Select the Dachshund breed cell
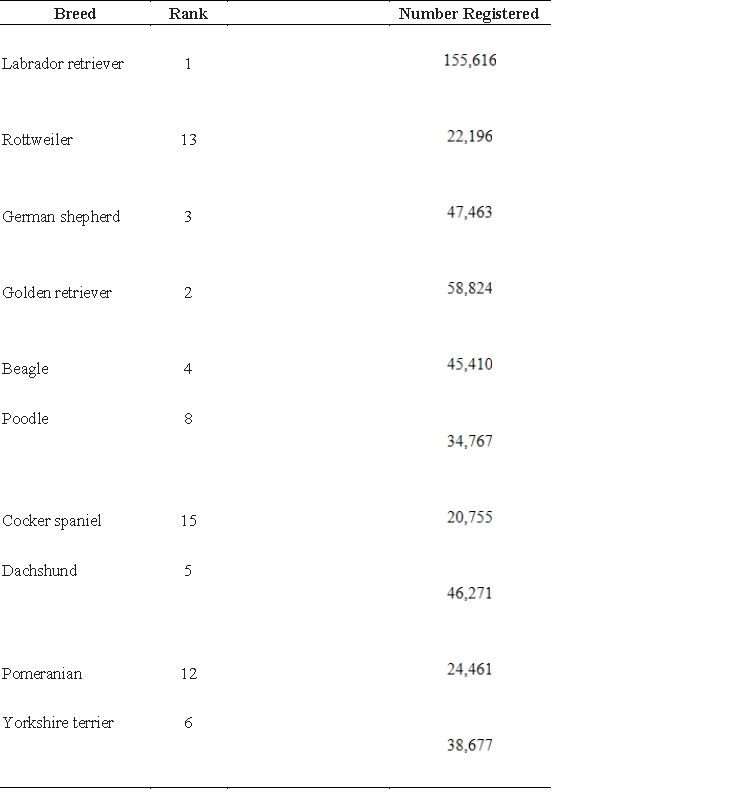Screen dimensions: 743x800 [39, 570]
